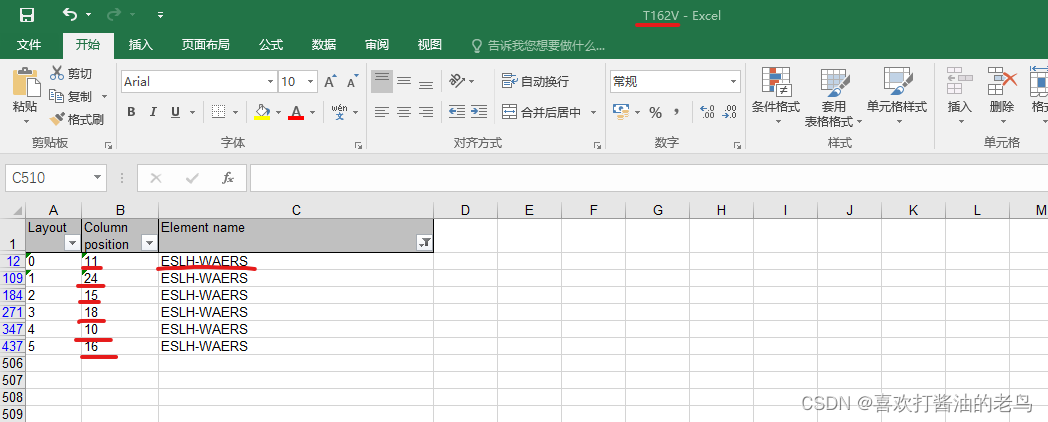The width and height of the screenshot is (1048, 422).
Task: Toggle Italic formatting
Action: click(153, 112)
